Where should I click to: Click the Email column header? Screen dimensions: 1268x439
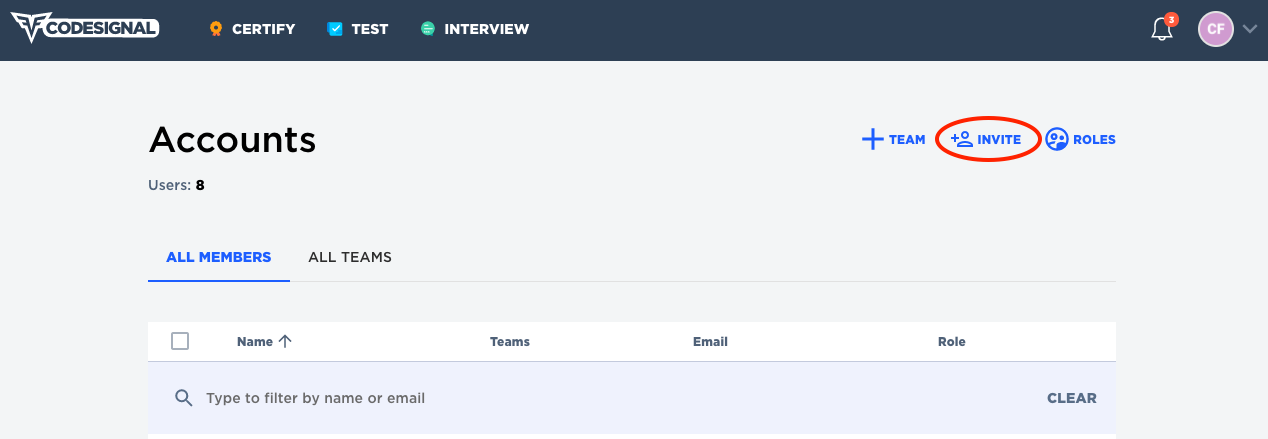pos(710,341)
